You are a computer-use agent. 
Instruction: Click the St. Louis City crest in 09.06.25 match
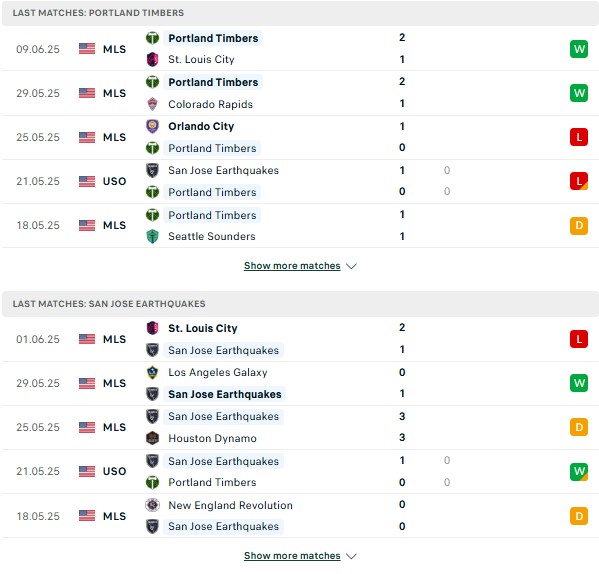pyautogui.click(x=152, y=60)
